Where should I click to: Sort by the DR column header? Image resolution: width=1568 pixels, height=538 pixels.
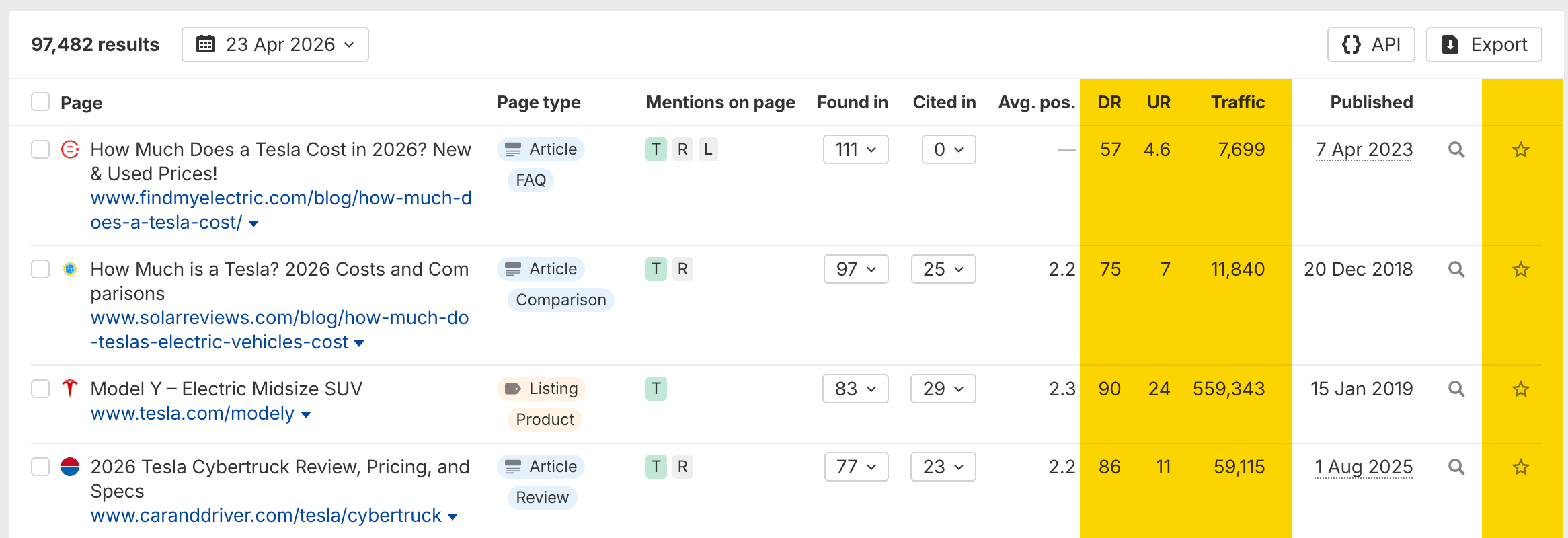click(x=1109, y=102)
